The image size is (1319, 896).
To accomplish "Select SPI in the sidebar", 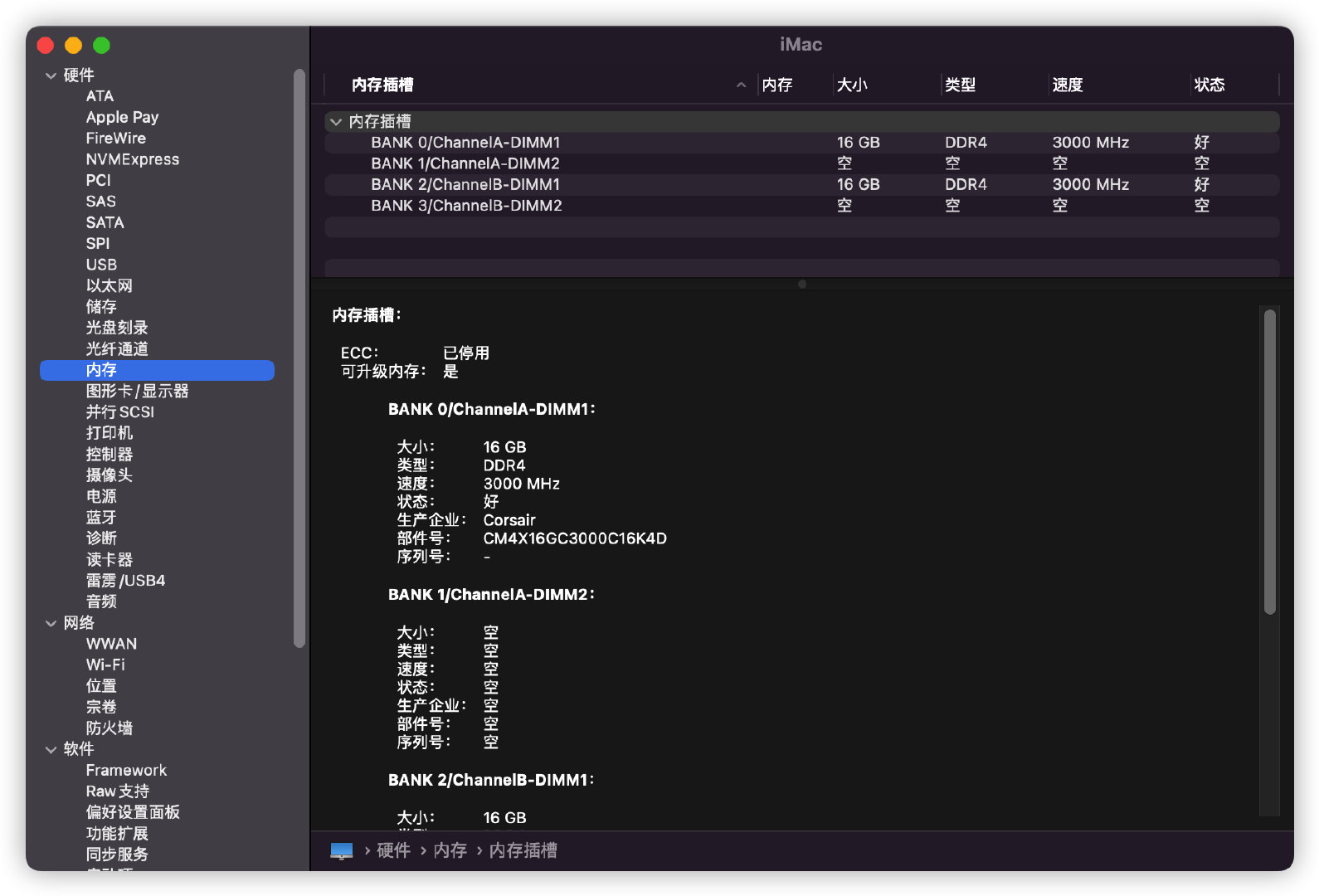I will click(x=97, y=244).
